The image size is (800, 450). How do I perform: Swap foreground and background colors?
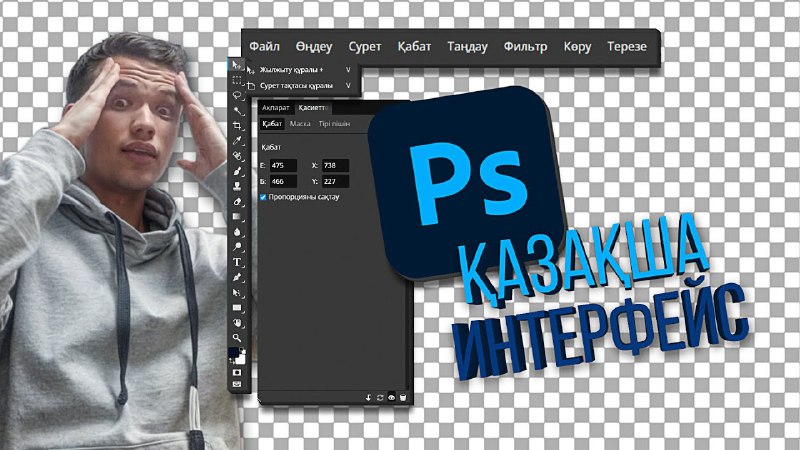pyautogui.click(x=232, y=361)
